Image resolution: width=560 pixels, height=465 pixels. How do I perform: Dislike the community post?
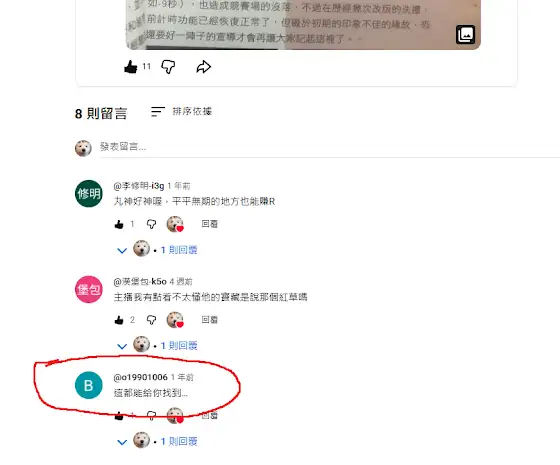(168, 67)
